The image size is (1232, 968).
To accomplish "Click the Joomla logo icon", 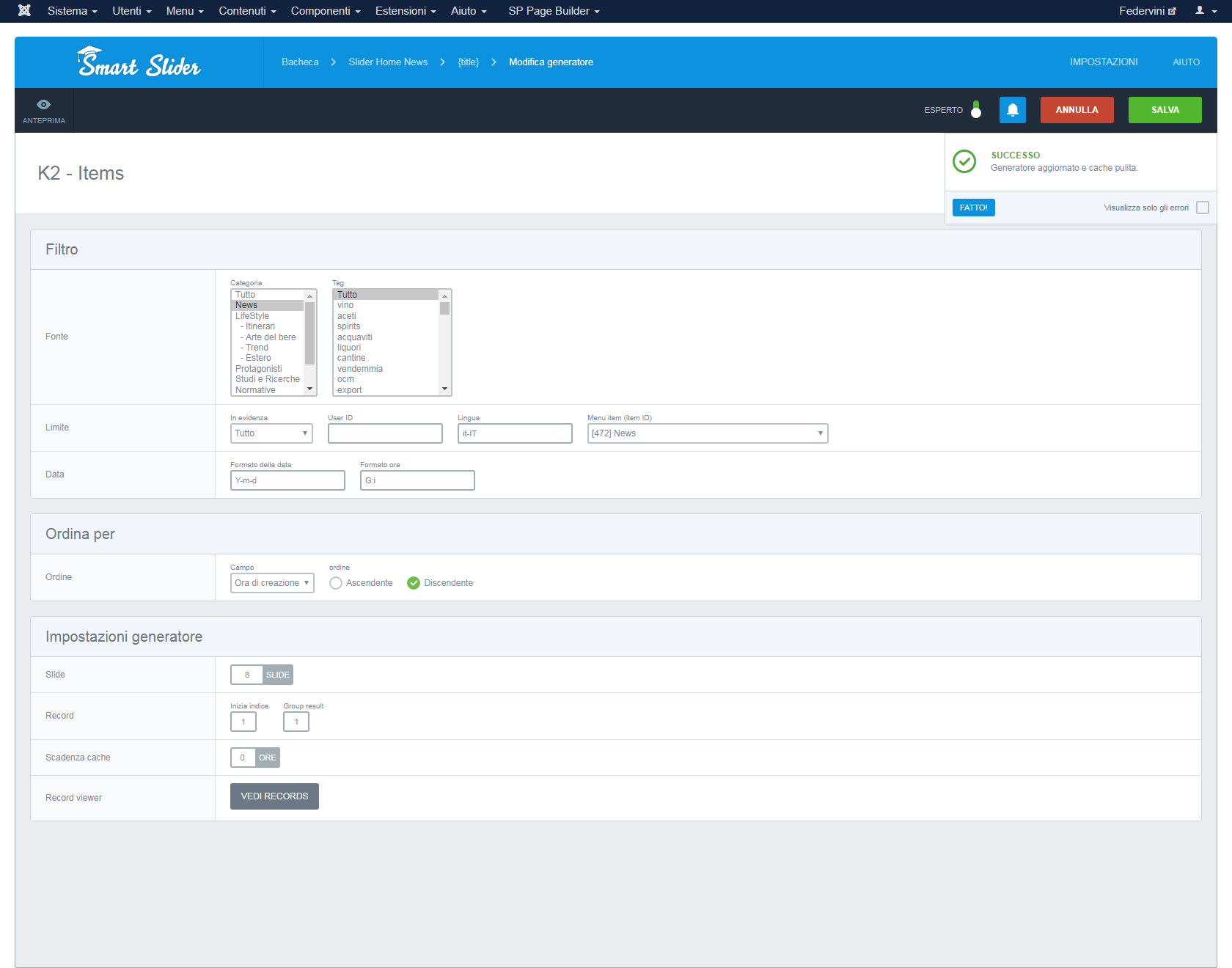I will pos(24,11).
